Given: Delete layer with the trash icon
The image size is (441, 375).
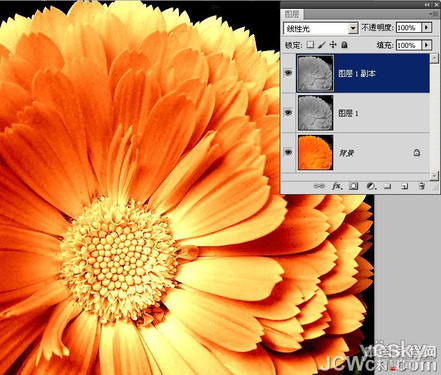Looking at the screenshot, I should click(x=422, y=186).
